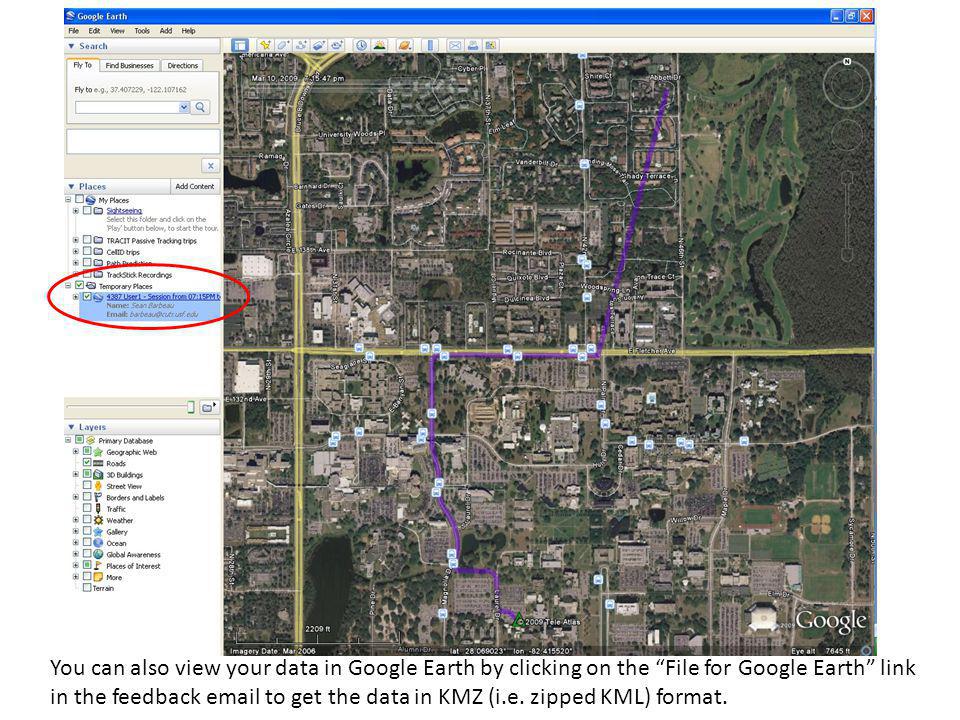The height and width of the screenshot is (720, 960).
Task: Enable the Traffic layer checkbox
Action: click(x=87, y=509)
